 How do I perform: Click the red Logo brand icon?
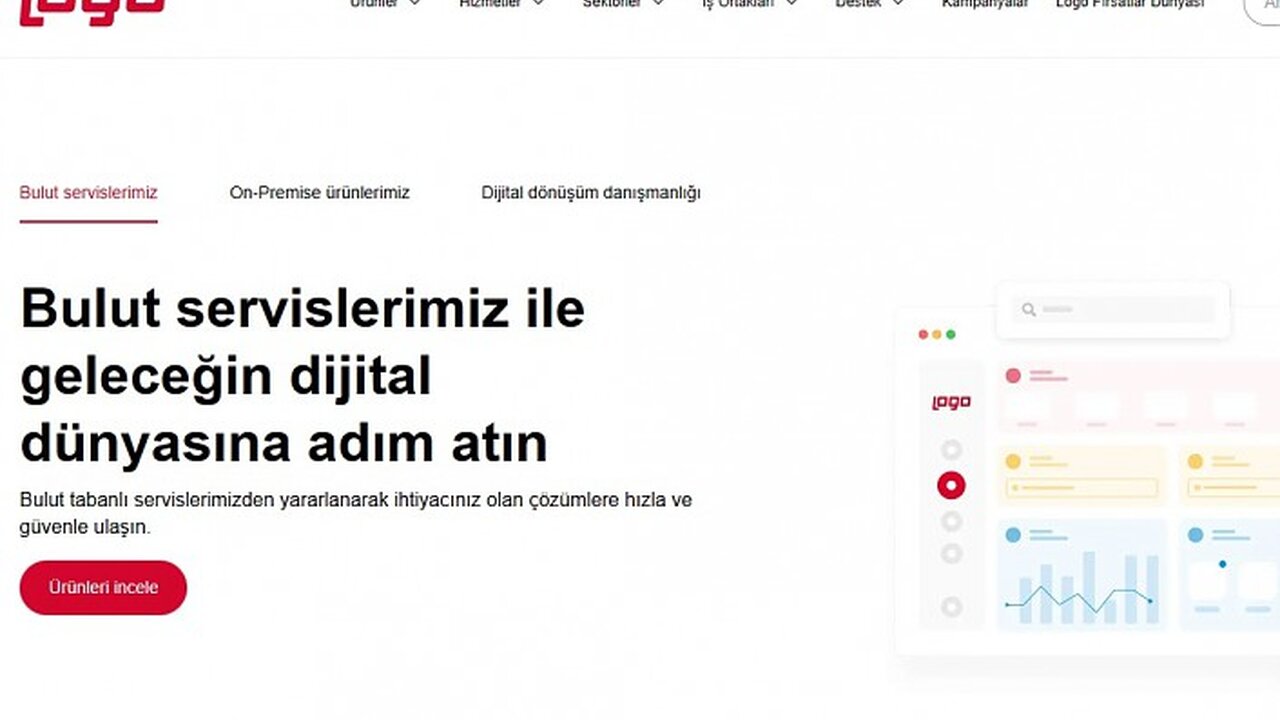click(92, 8)
